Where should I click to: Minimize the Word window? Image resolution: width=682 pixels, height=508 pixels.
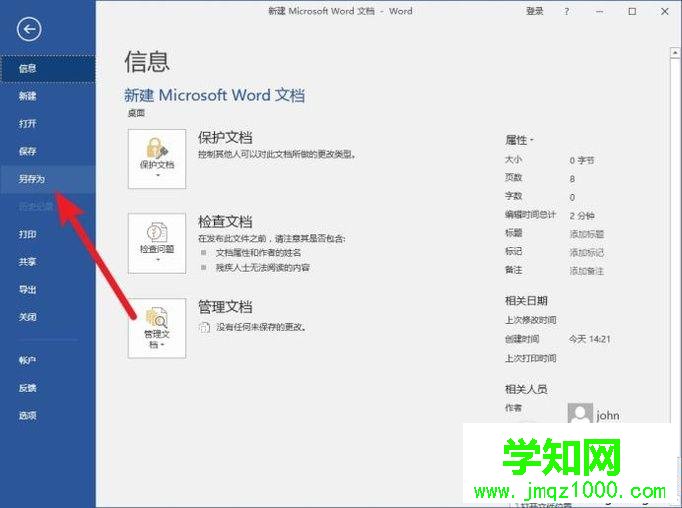point(599,12)
